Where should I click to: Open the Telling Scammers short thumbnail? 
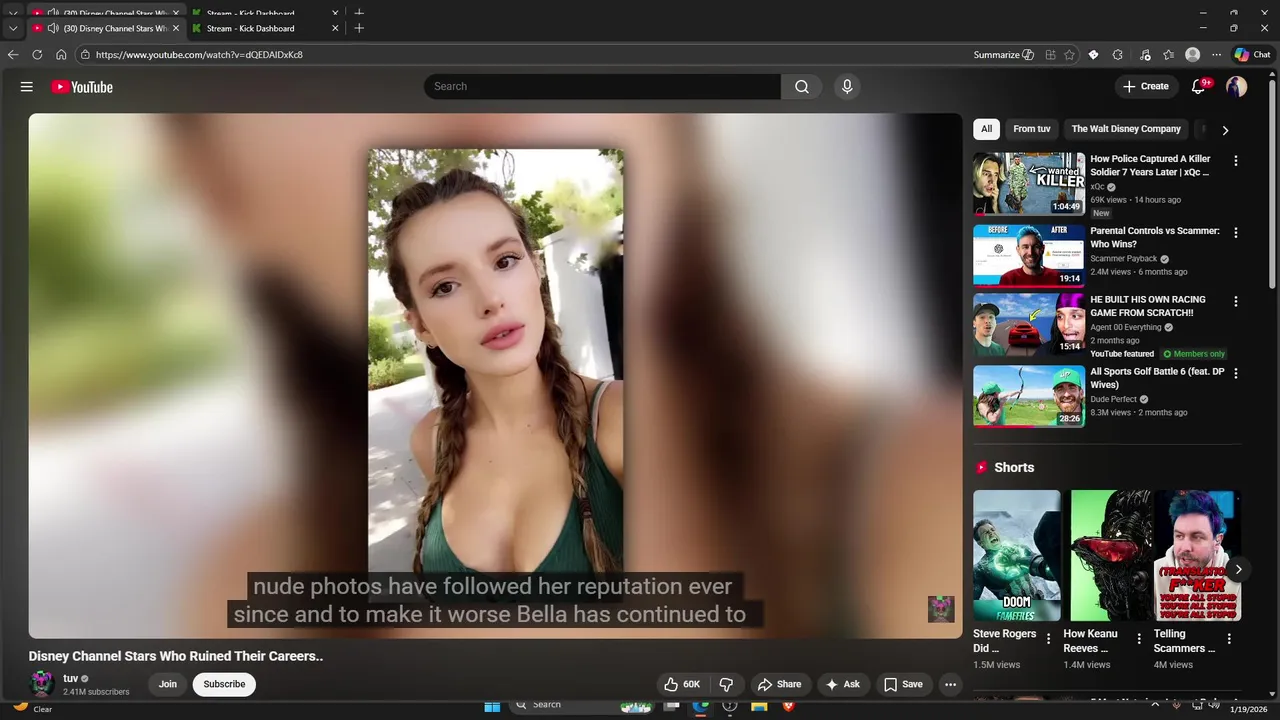(x=1198, y=556)
